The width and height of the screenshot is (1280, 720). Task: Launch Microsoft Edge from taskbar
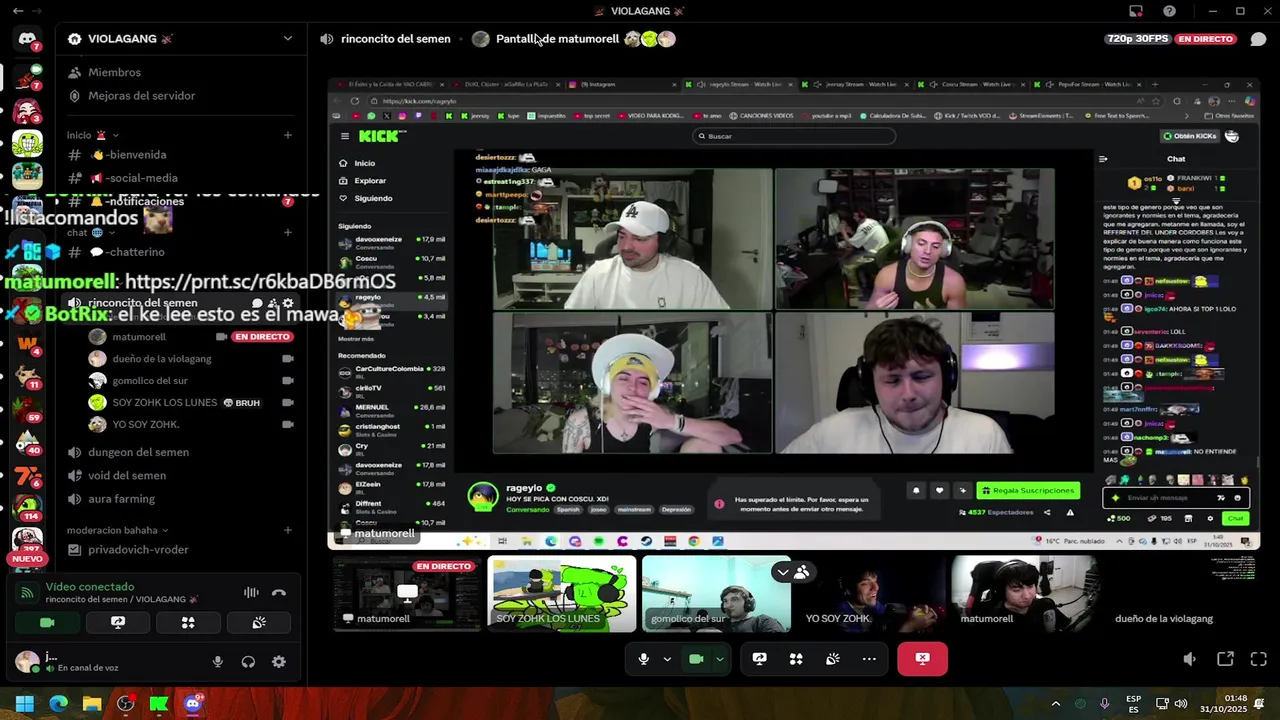tap(58, 704)
